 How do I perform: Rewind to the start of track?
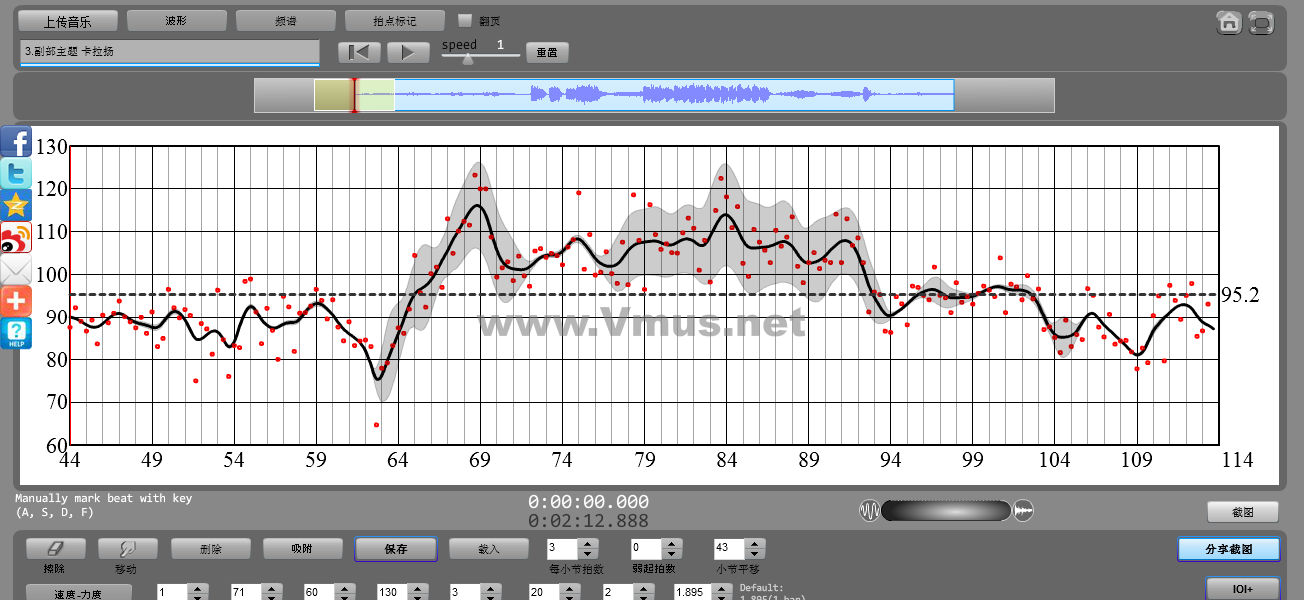click(359, 53)
